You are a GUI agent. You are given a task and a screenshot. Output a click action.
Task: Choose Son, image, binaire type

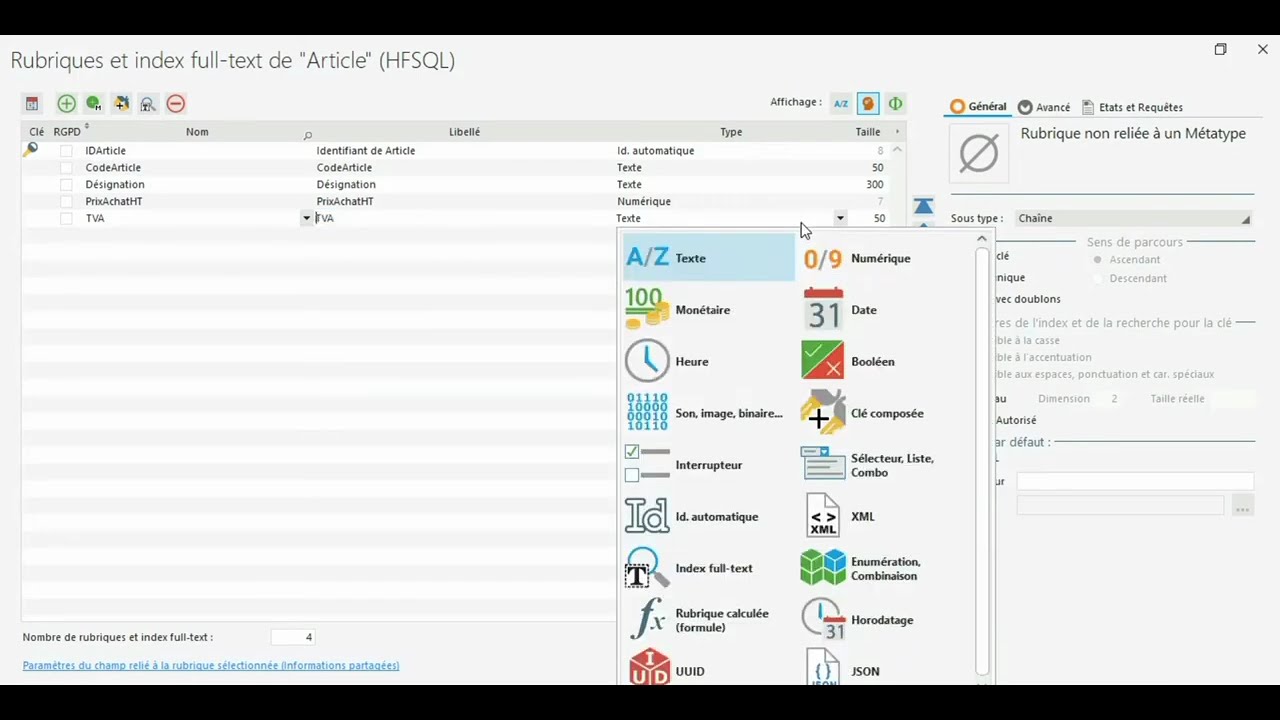[x=708, y=413]
